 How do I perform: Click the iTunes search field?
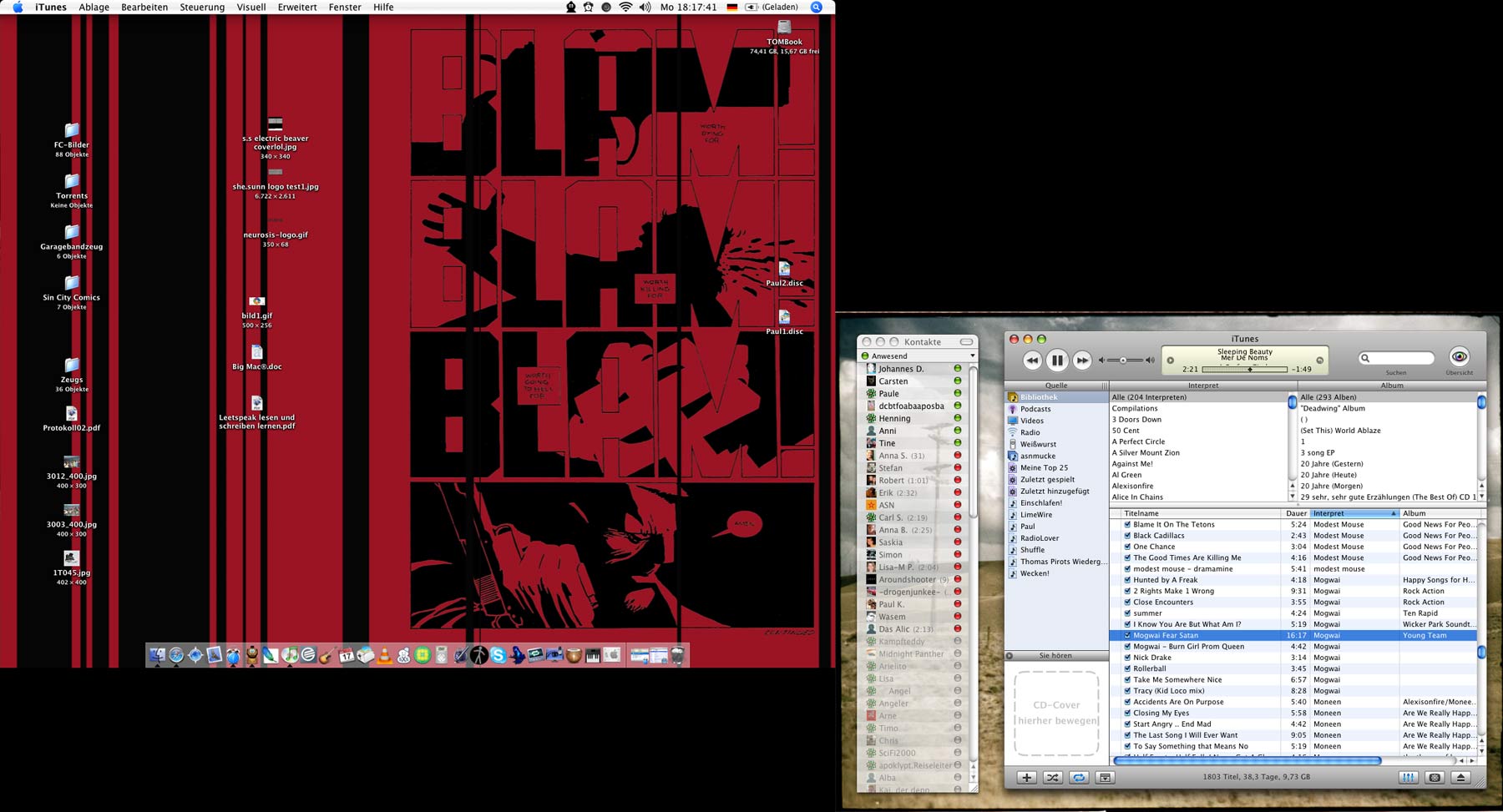click(1396, 358)
